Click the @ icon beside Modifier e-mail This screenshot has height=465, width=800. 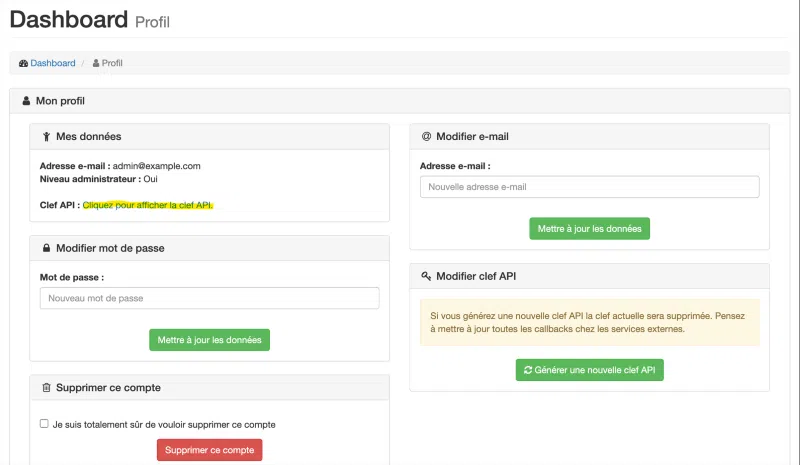426,136
